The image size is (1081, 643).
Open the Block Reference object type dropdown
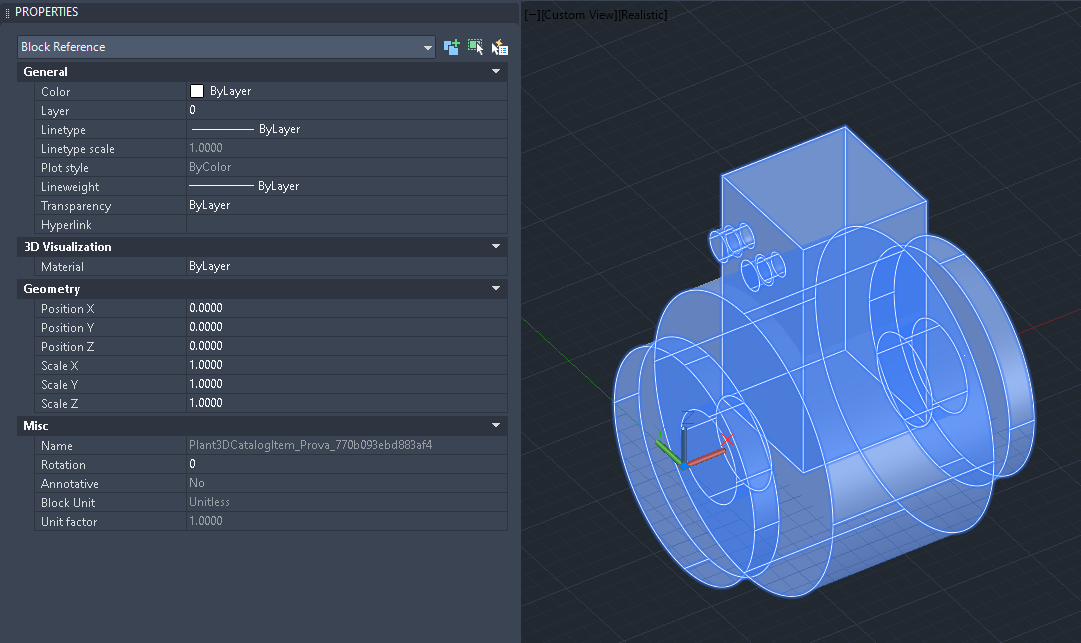pos(427,47)
